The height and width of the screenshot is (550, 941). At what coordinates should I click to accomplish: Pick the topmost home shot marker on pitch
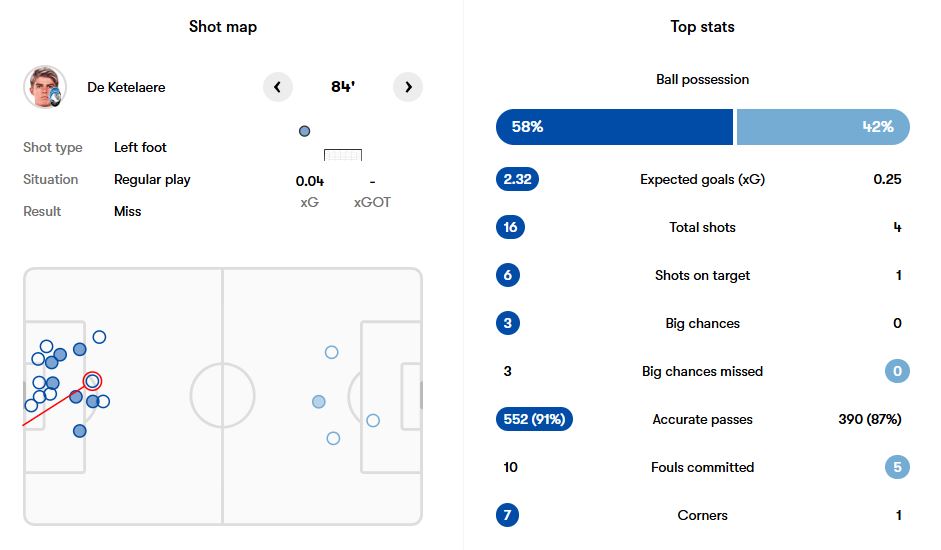[x=99, y=337]
